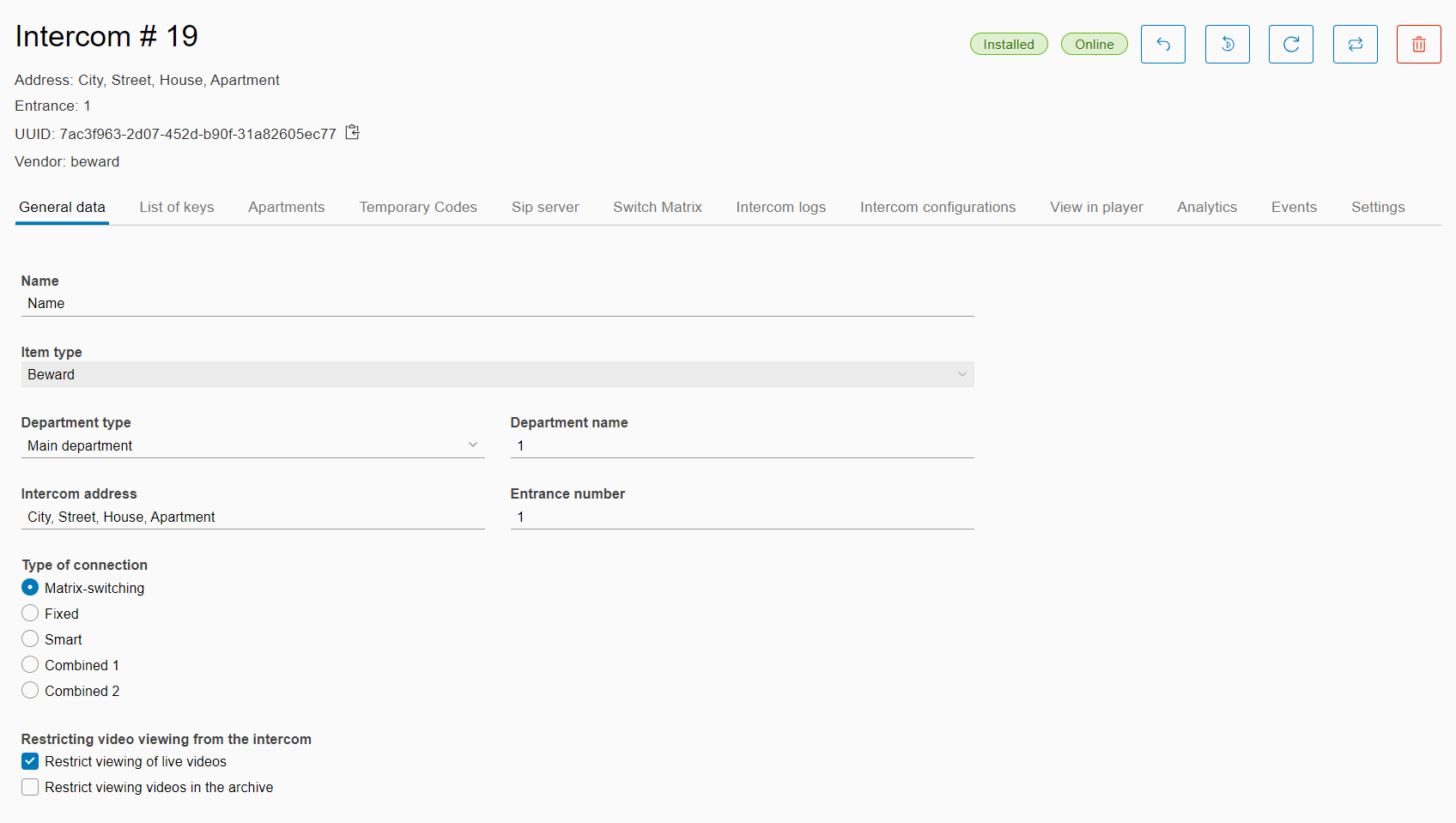Click the two-arrow sync icon button
The image size is (1456, 823).
1355,45
